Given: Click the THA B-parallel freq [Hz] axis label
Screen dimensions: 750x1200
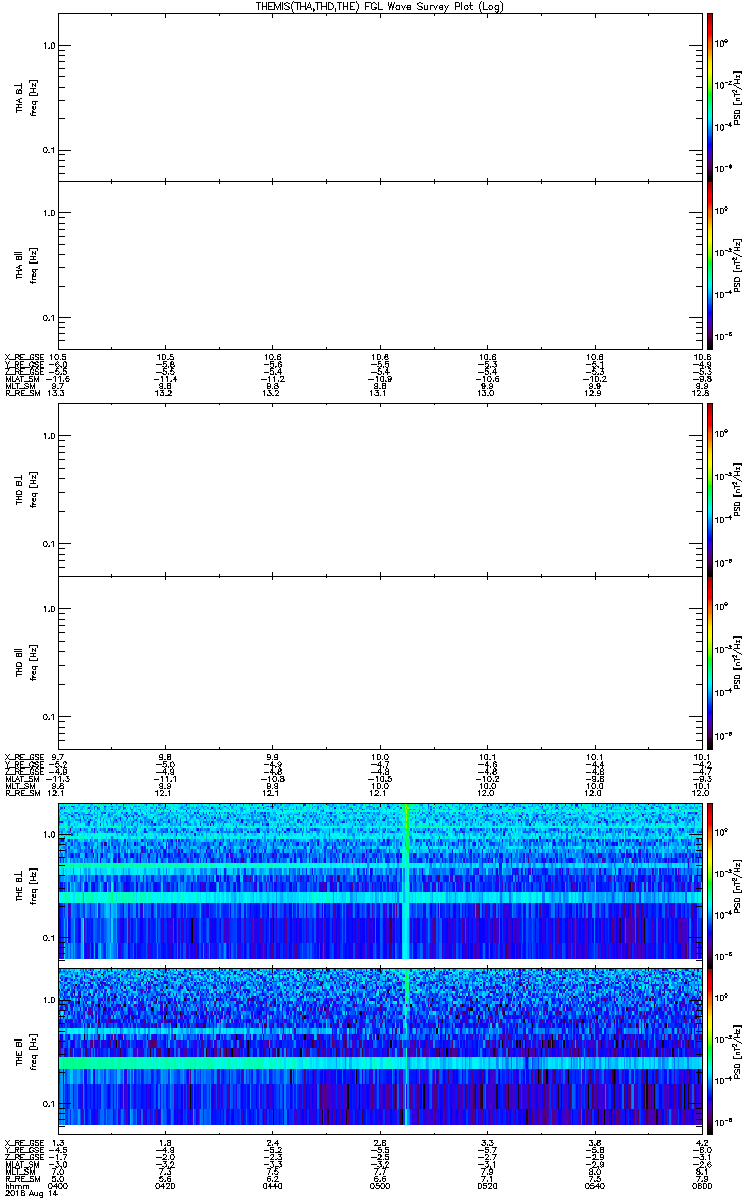Looking at the screenshot, I should point(33,265).
